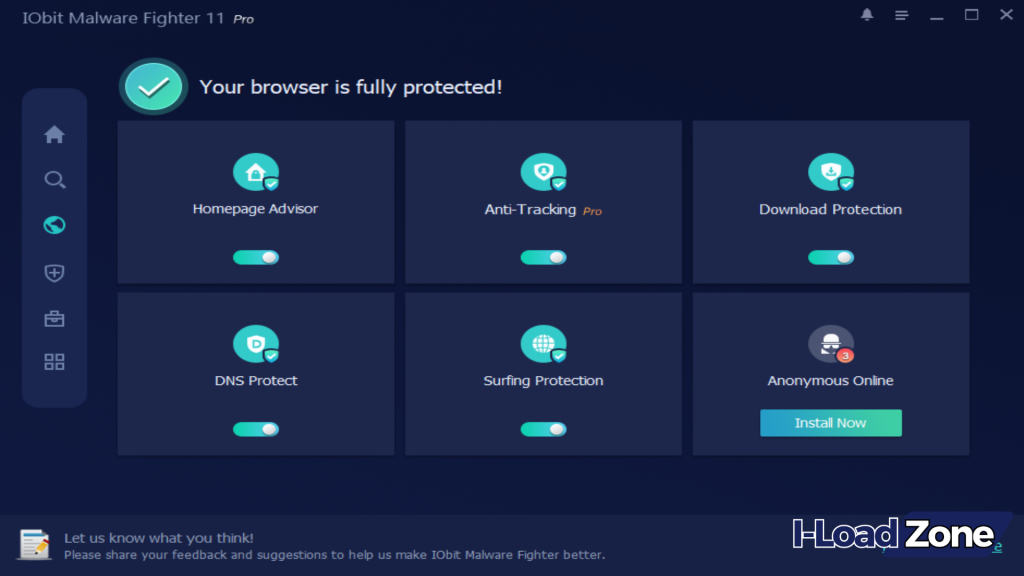
Task: Turn off DNS Protect switch
Action: (256, 429)
